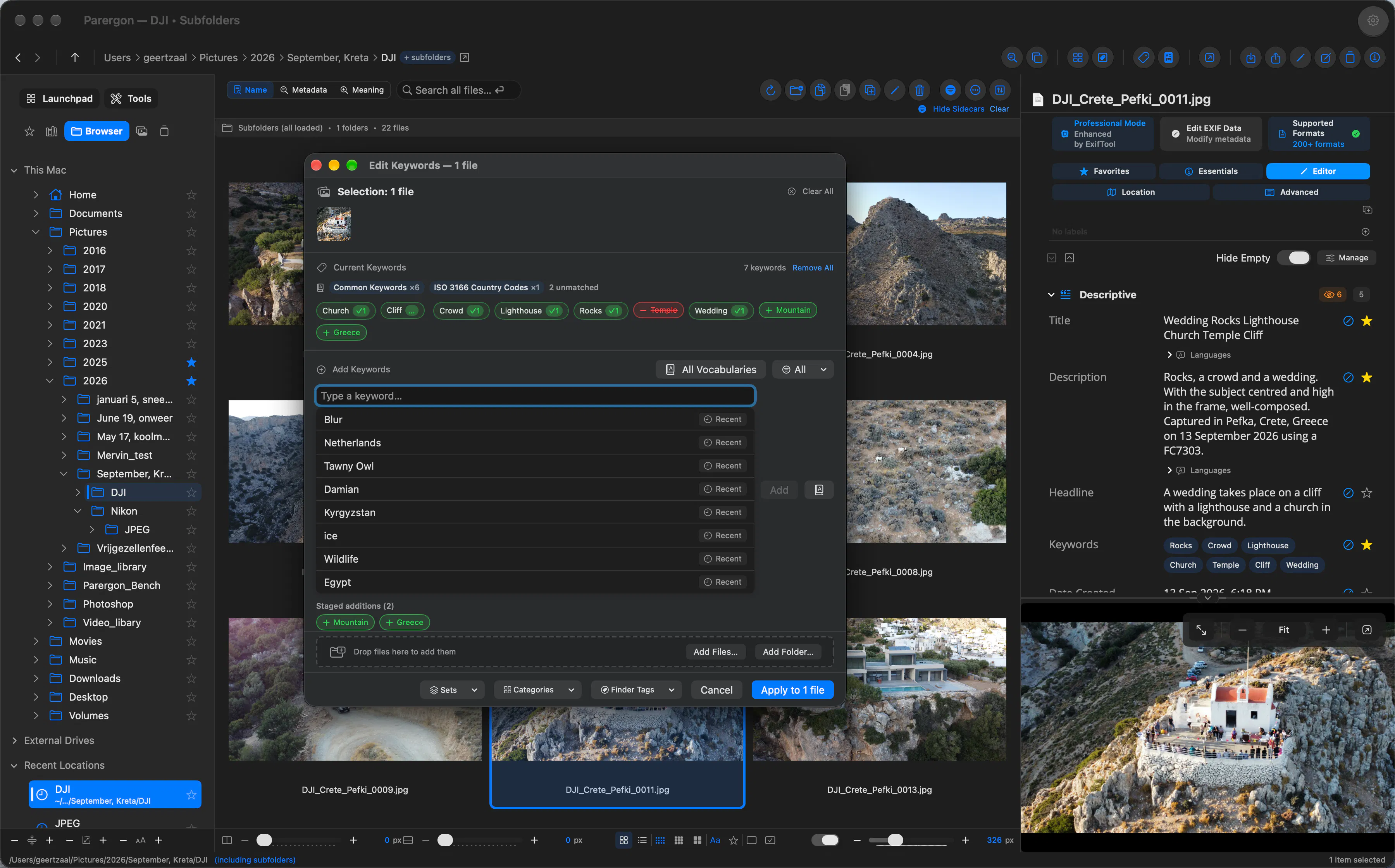Click the edit pencil icon for Title

click(x=1348, y=321)
